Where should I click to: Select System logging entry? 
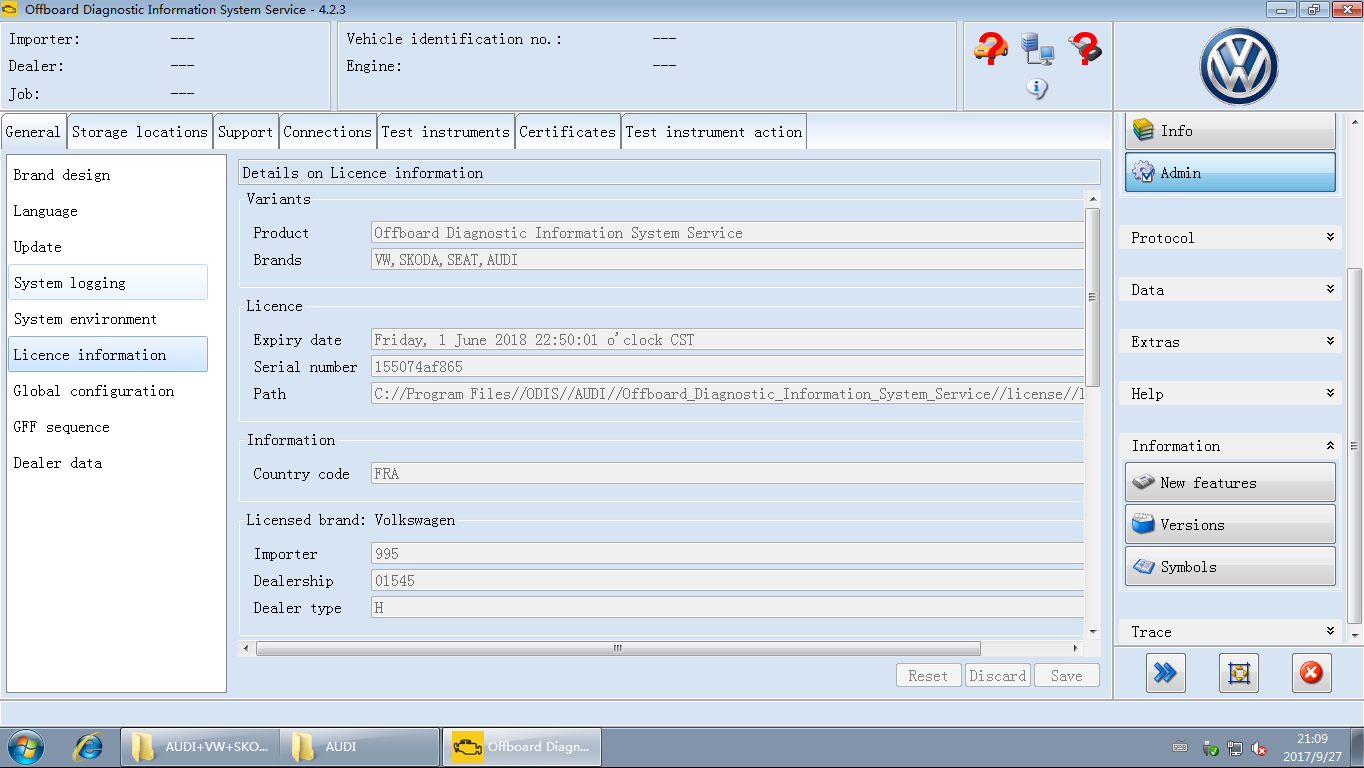[108, 283]
